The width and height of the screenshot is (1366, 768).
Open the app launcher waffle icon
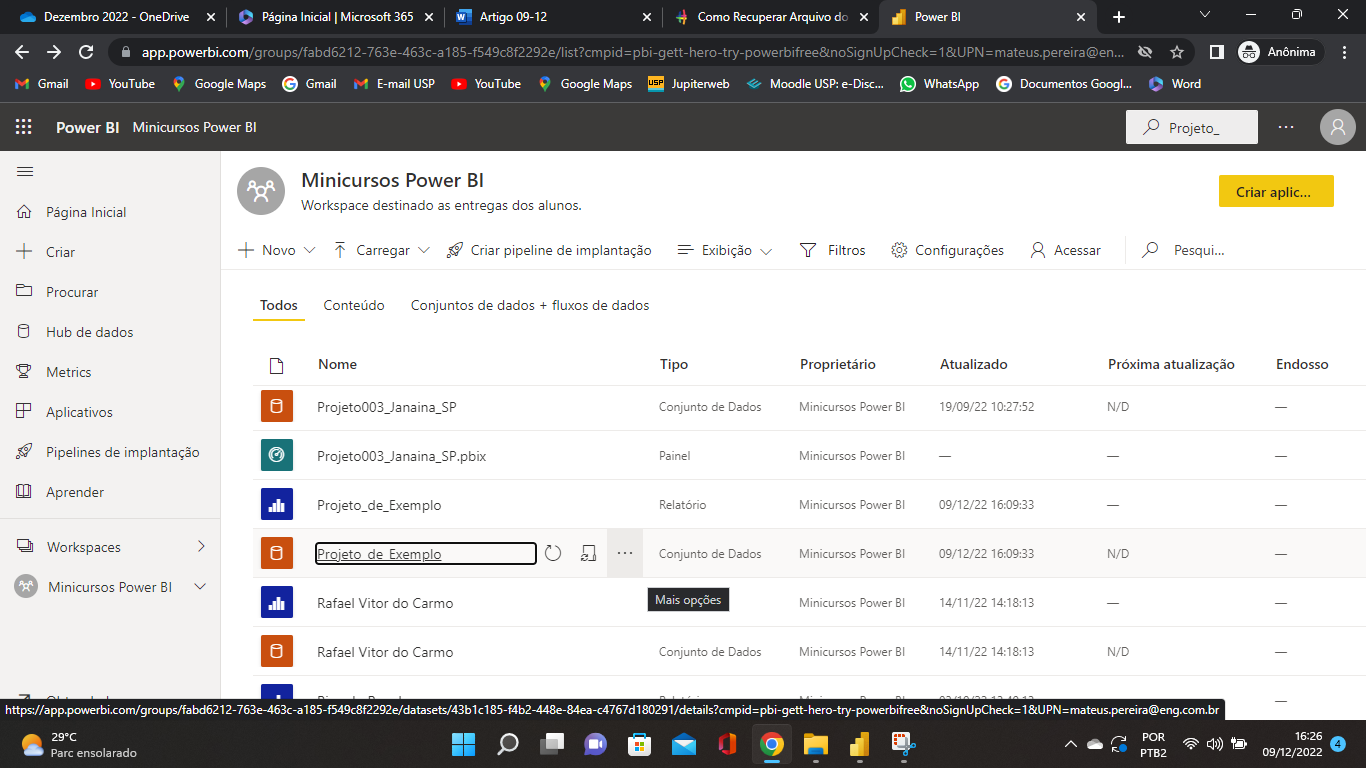24,127
